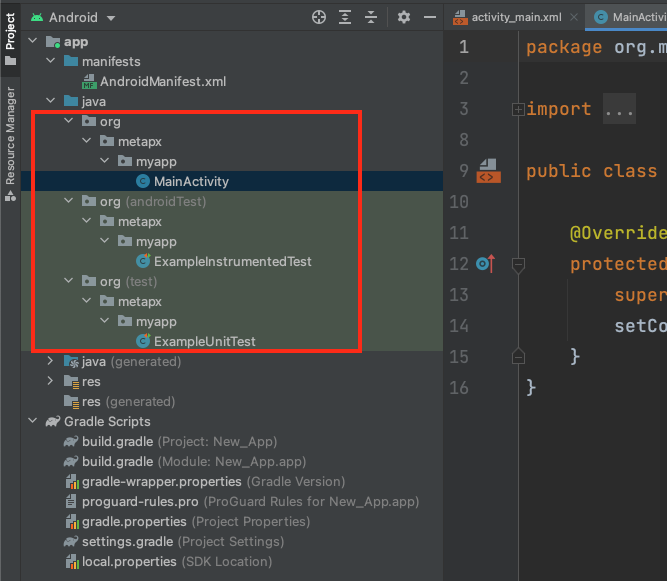Expand the folded import block on line 3

(x=518, y=110)
